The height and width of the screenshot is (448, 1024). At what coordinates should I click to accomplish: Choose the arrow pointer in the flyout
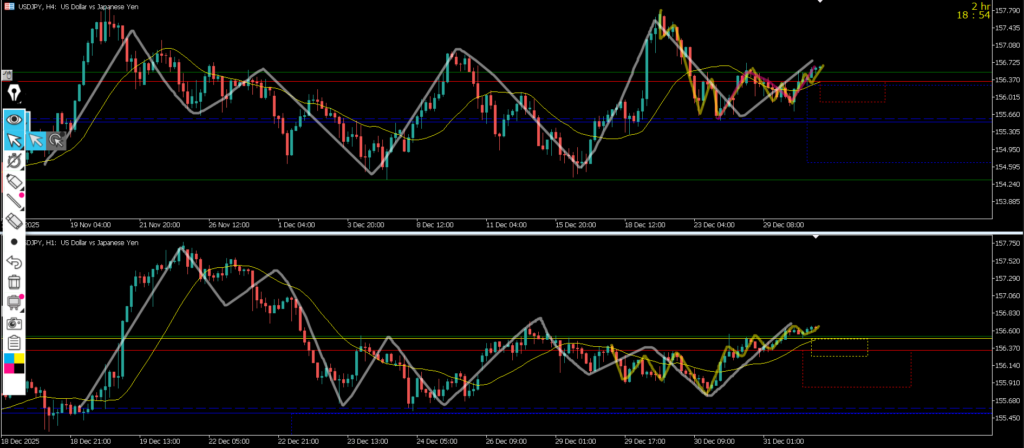36,140
